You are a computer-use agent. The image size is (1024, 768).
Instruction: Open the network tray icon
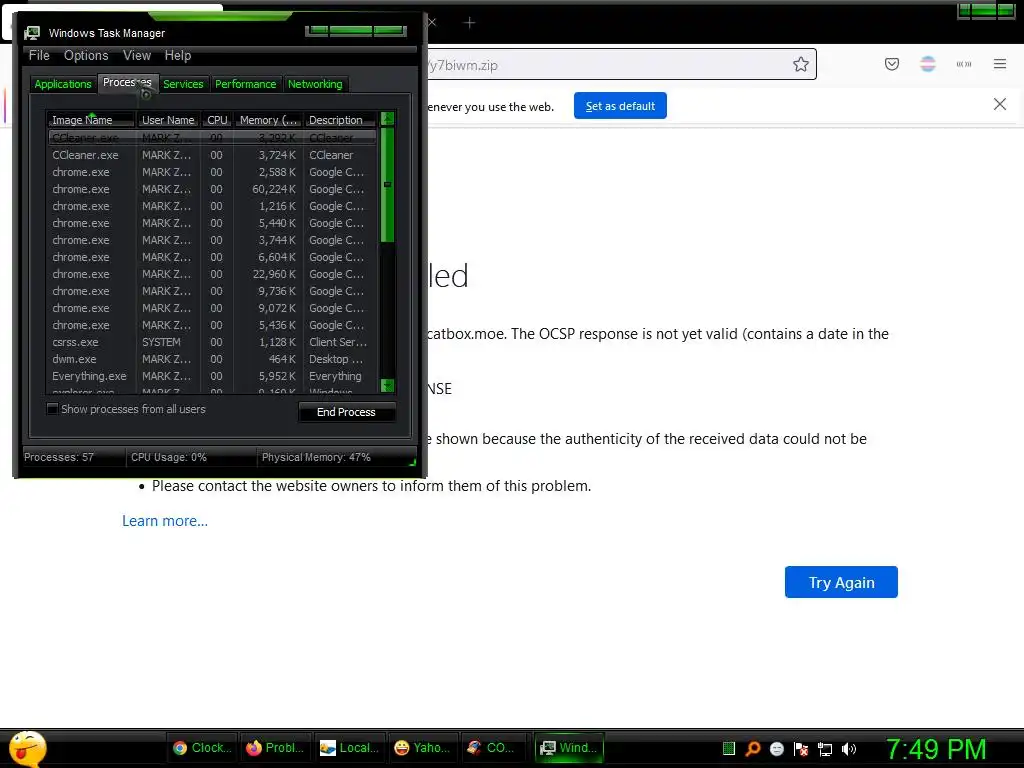(x=825, y=749)
